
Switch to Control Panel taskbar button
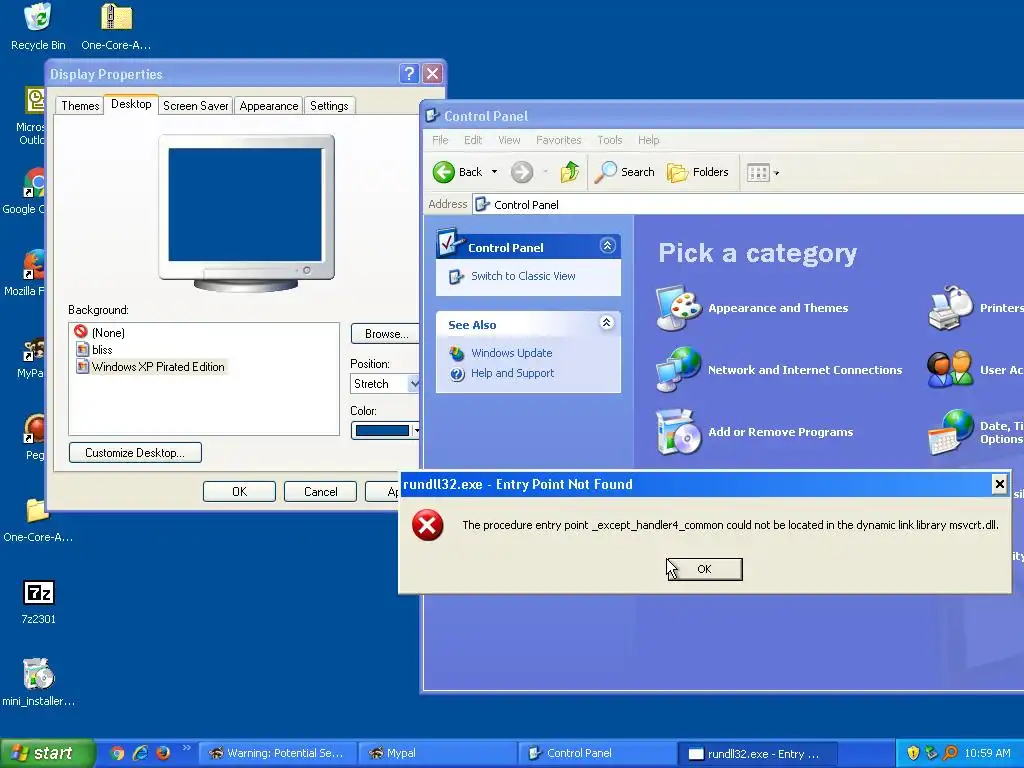coord(598,754)
